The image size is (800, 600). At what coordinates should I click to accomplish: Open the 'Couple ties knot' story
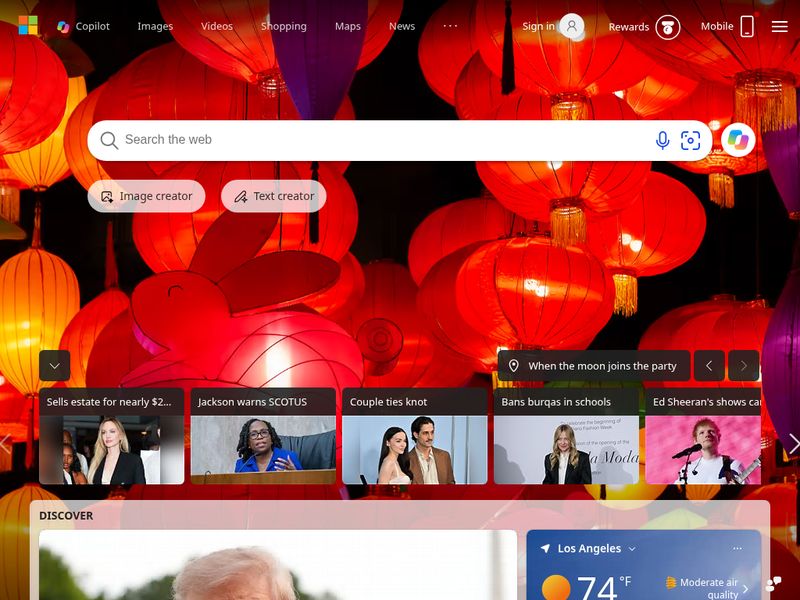[x=415, y=436]
